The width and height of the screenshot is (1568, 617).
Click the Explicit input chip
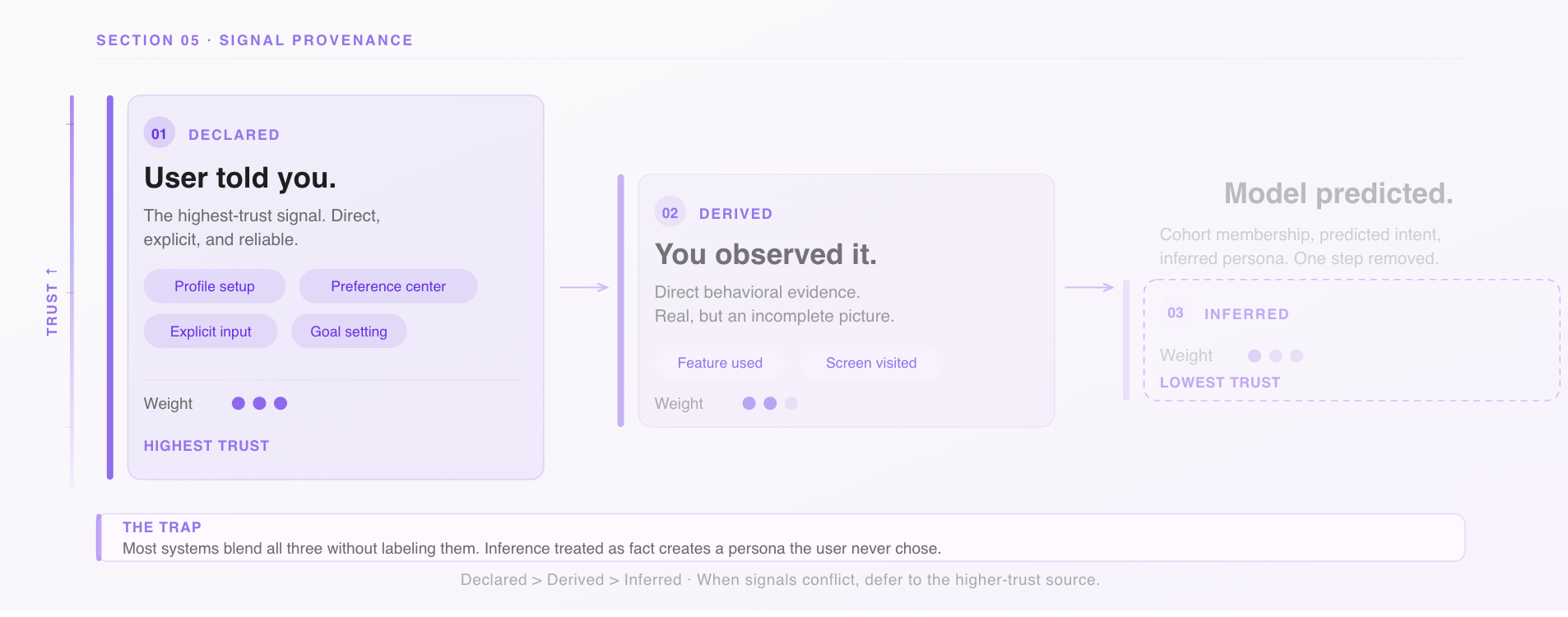pyautogui.click(x=211, y=332)
